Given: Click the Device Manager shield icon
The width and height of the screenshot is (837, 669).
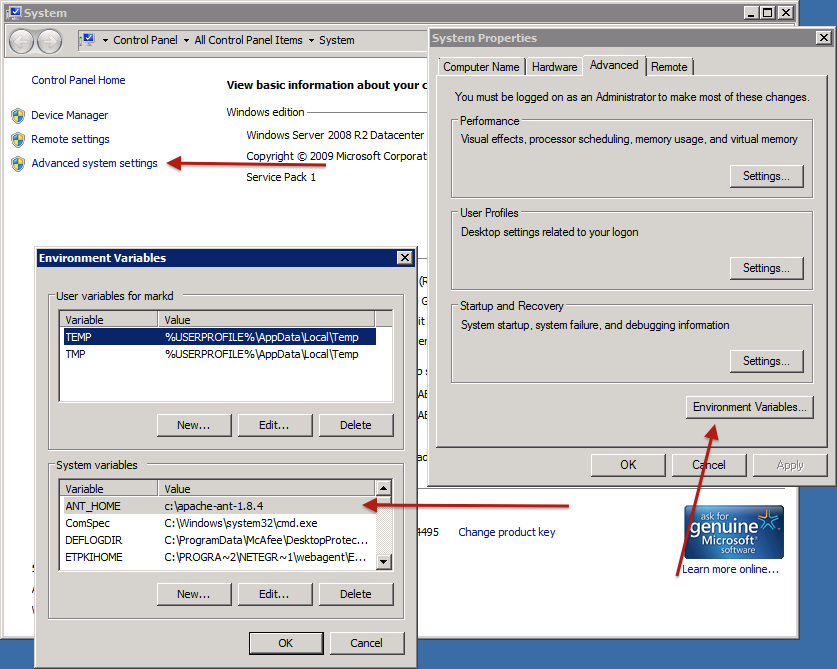Looking at the screenshot, I should click(x=17, y=115).
